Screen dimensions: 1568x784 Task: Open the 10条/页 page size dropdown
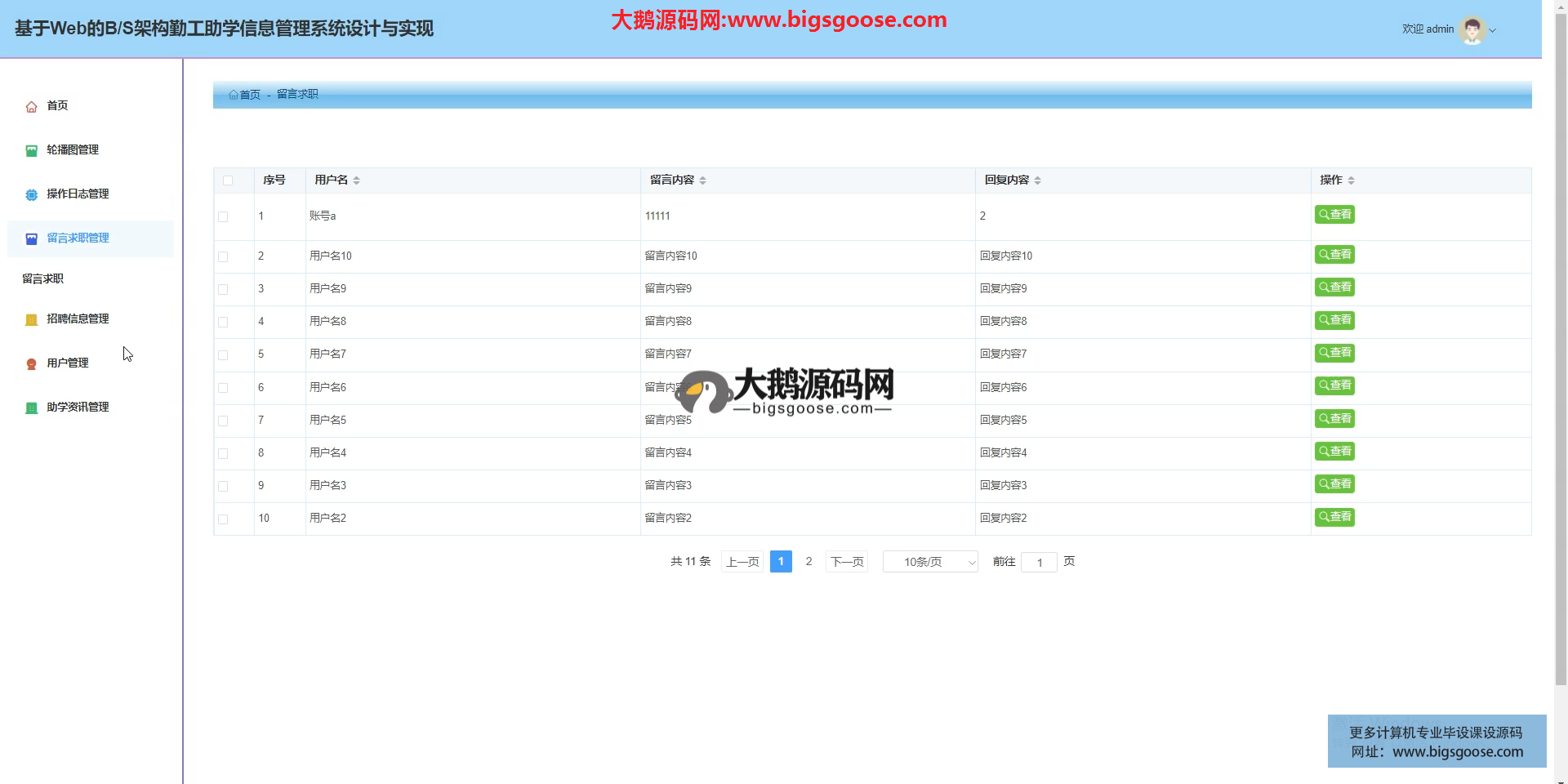pyautogui.click(x=930, y=562)
